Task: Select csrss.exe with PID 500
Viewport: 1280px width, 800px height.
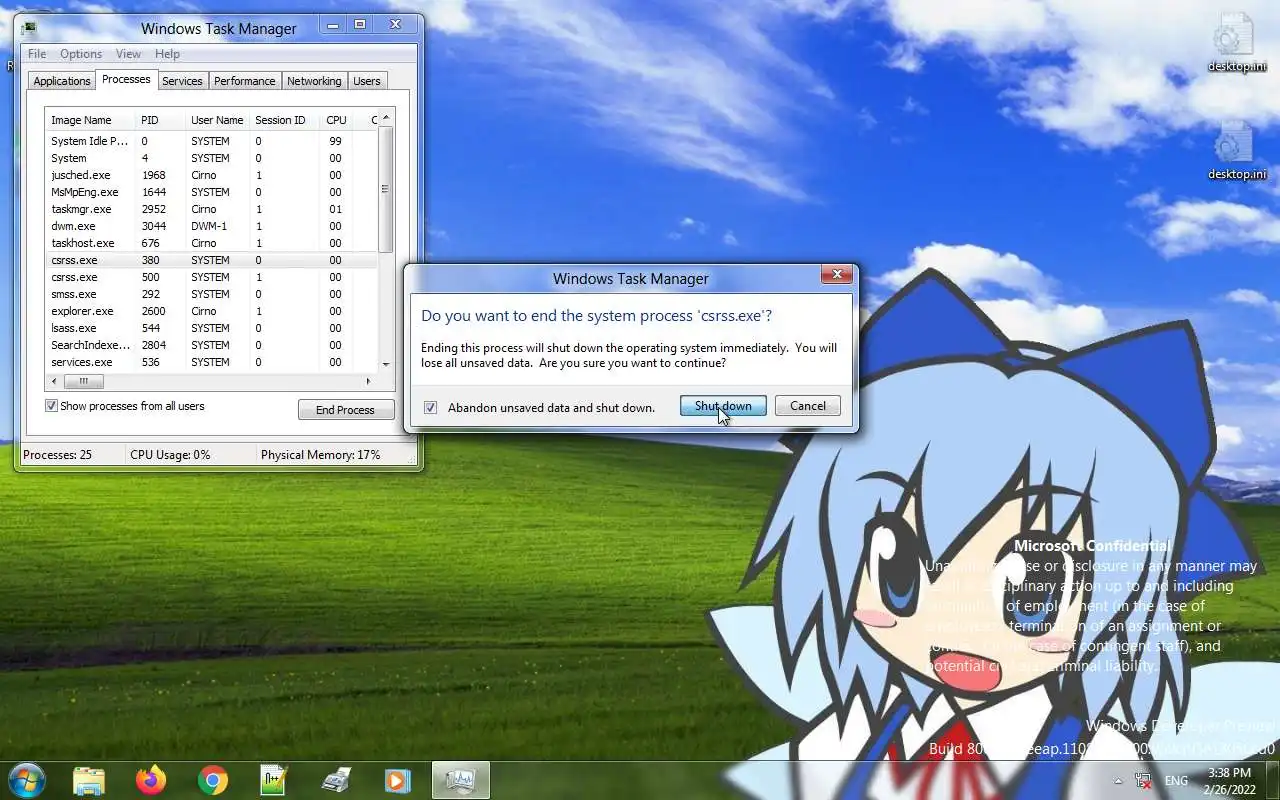Action: pos(212,277)
